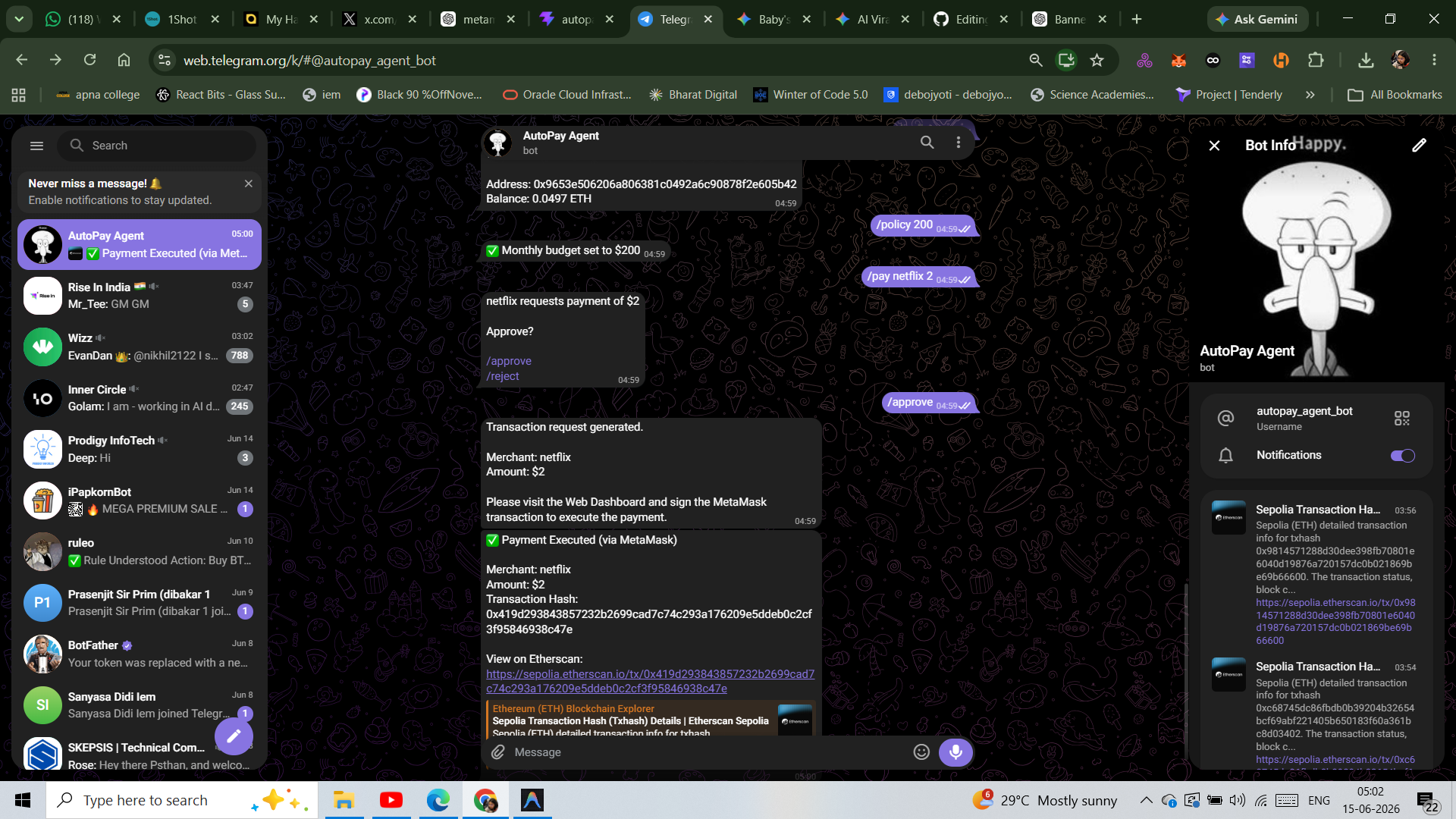Screen dimensions: 1456x819
Task: Open the browser downloads
Action: (1366, 60)
